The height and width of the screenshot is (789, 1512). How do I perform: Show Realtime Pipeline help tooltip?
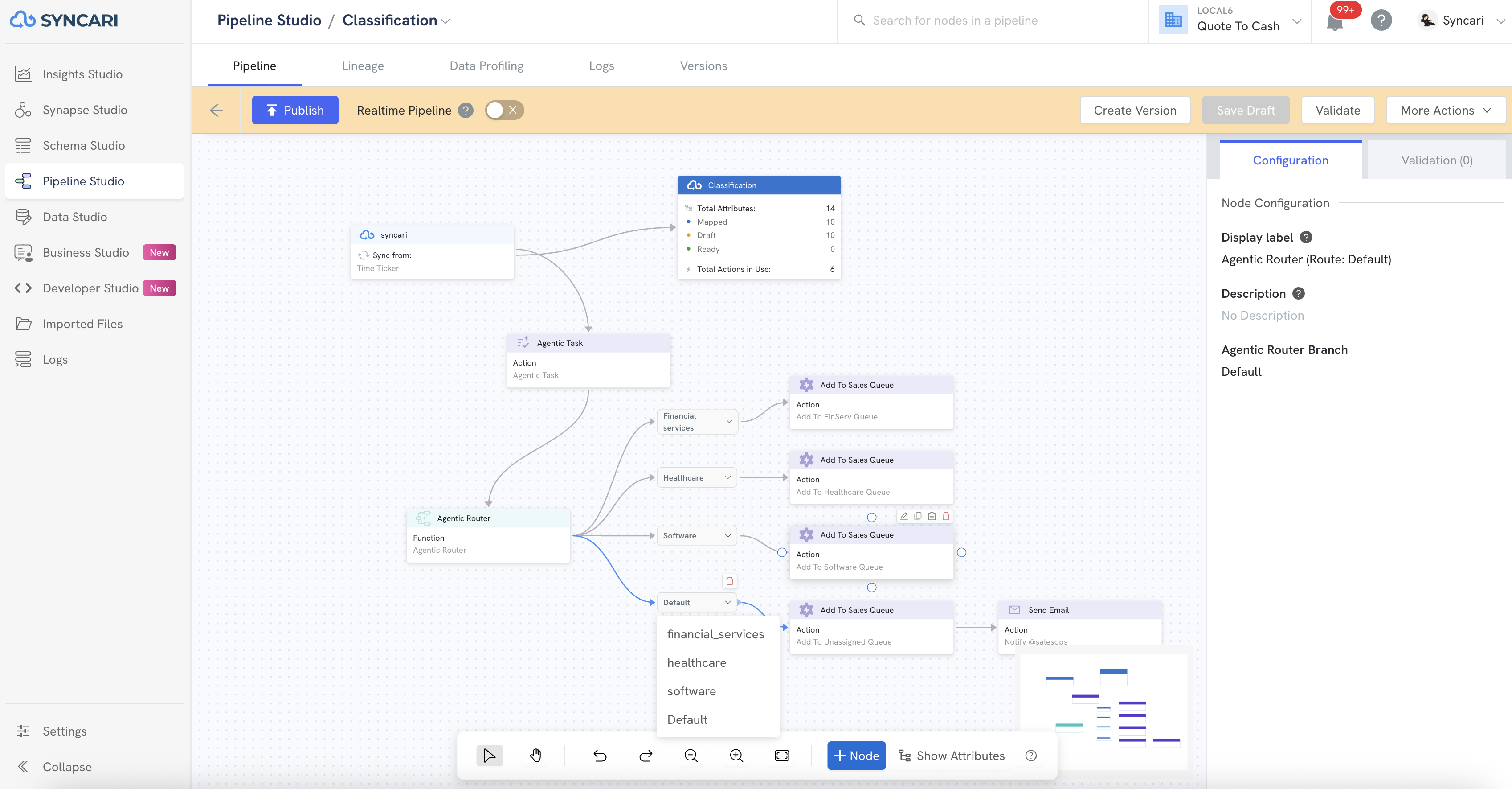(x=466, y=111)
